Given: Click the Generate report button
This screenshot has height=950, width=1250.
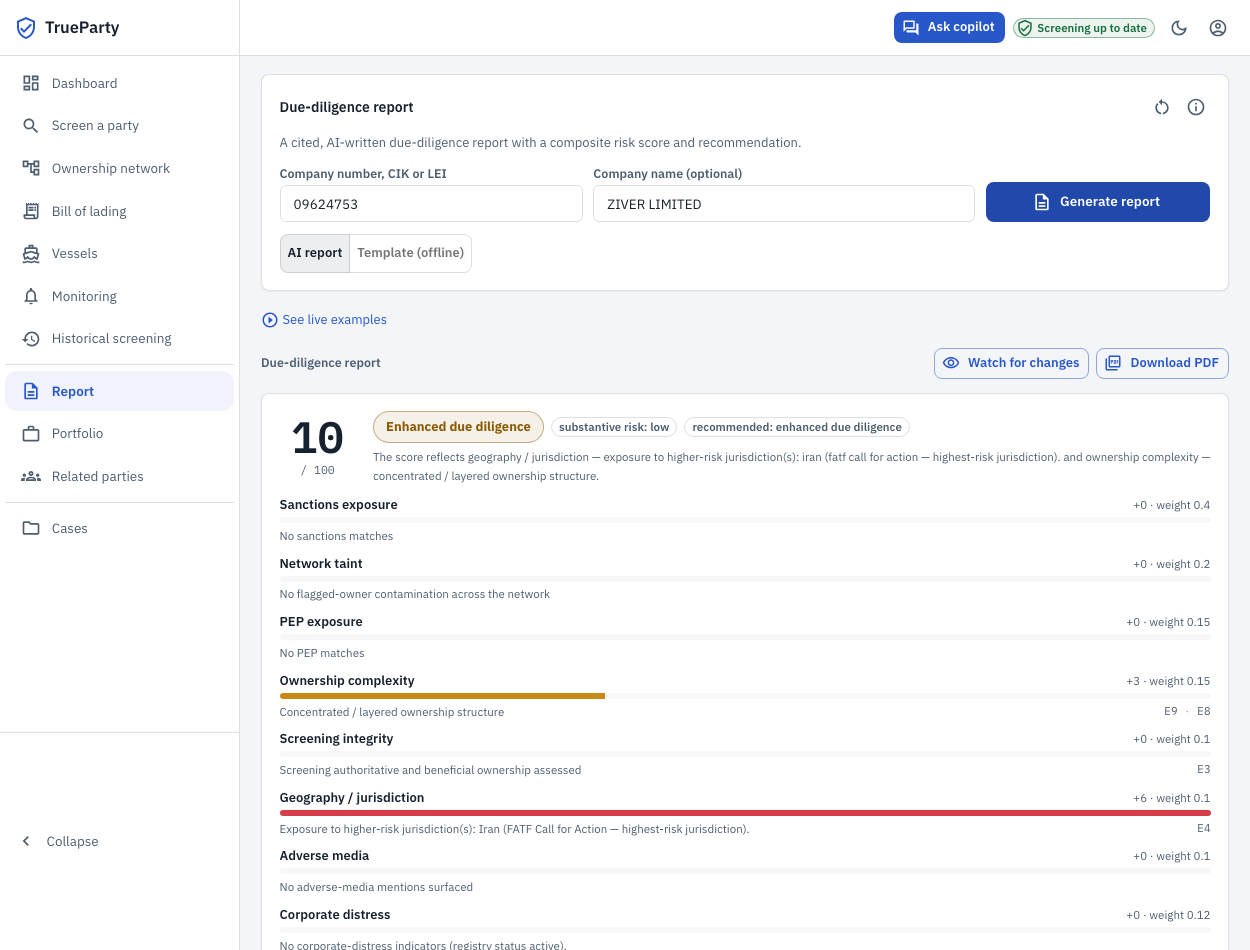Looking at the screenshot, I should (1097, 202).
